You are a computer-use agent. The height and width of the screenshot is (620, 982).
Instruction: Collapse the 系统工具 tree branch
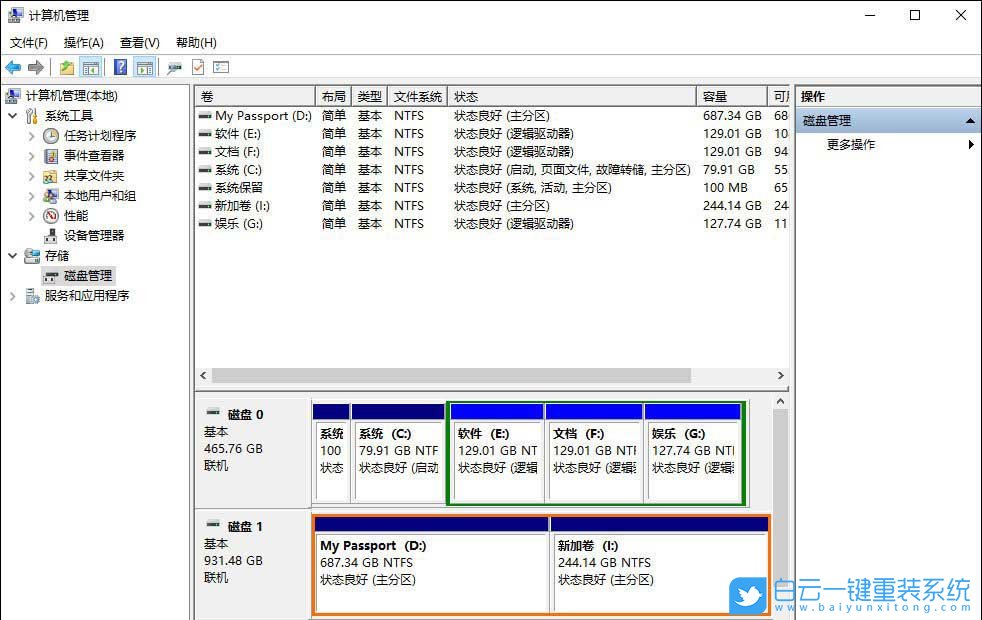pos(11,115)
